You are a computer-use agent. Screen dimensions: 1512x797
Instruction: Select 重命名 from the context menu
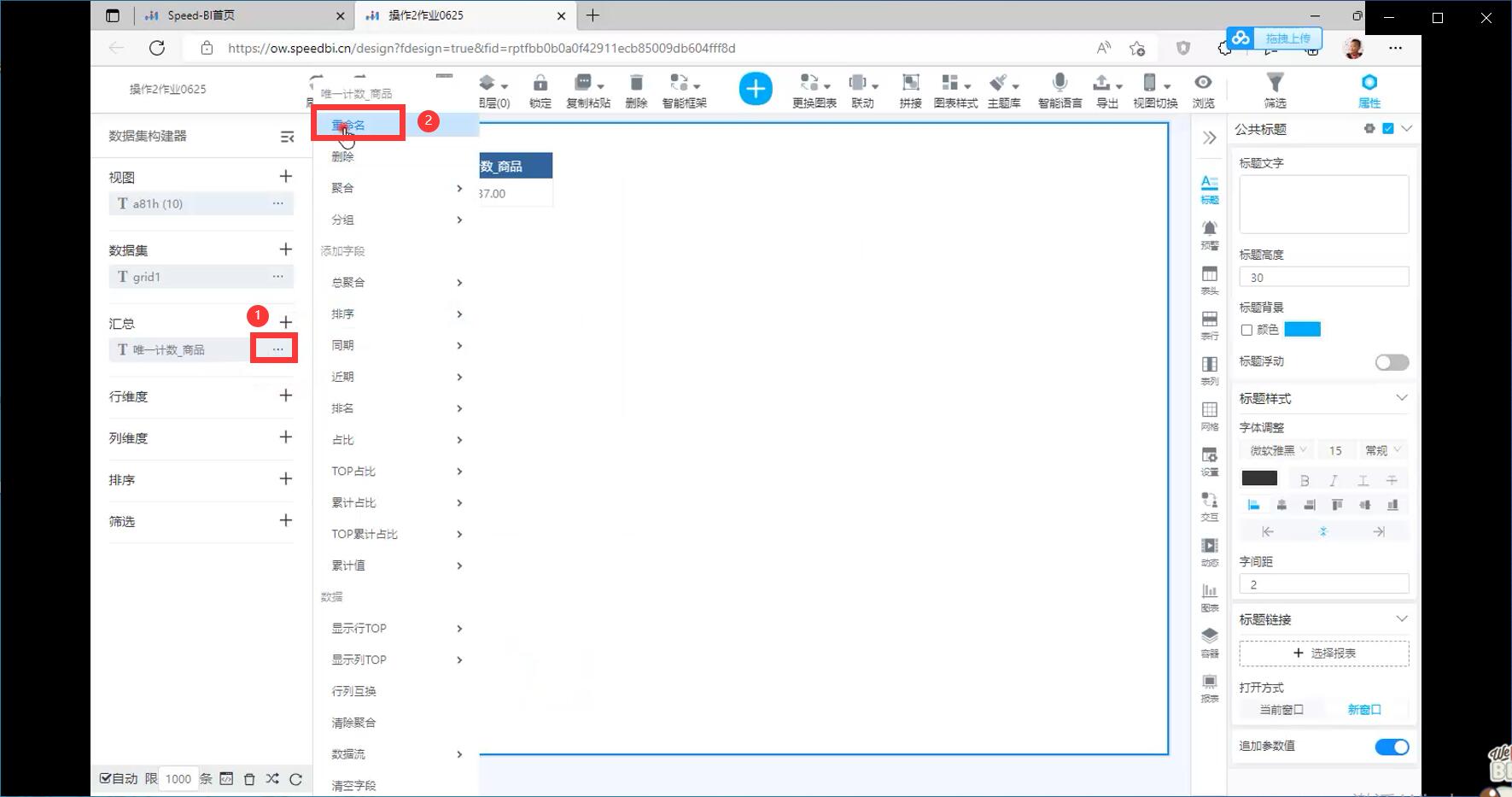[348, 125]
